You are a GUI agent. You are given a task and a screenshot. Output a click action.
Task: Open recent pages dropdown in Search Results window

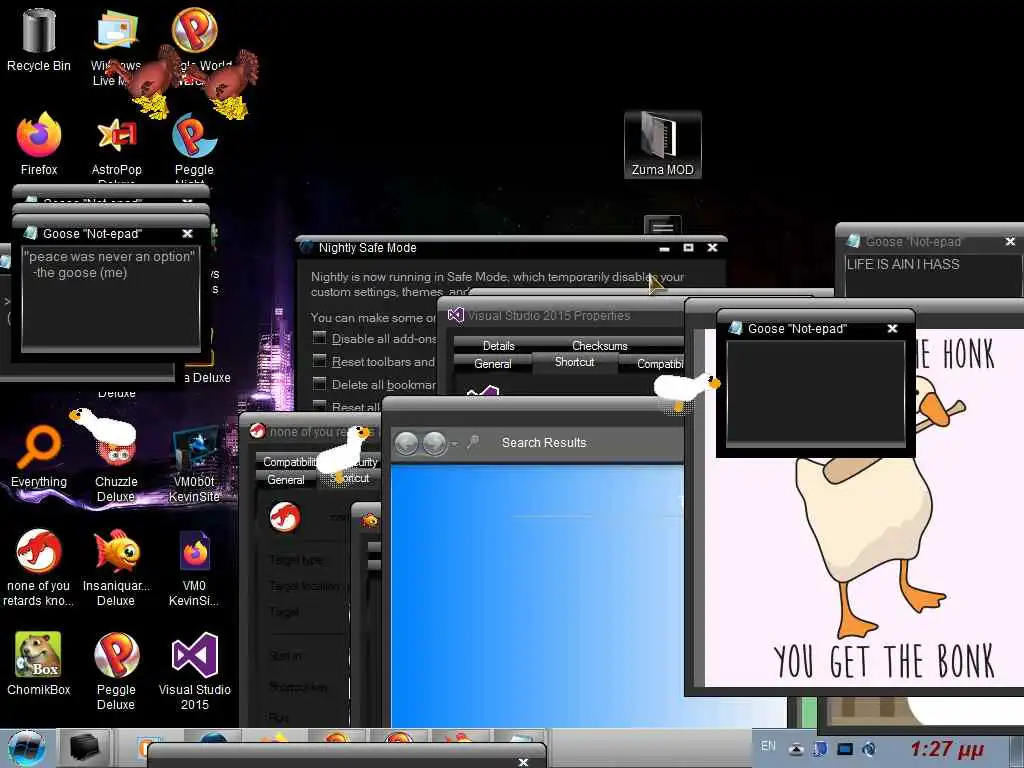453,444
